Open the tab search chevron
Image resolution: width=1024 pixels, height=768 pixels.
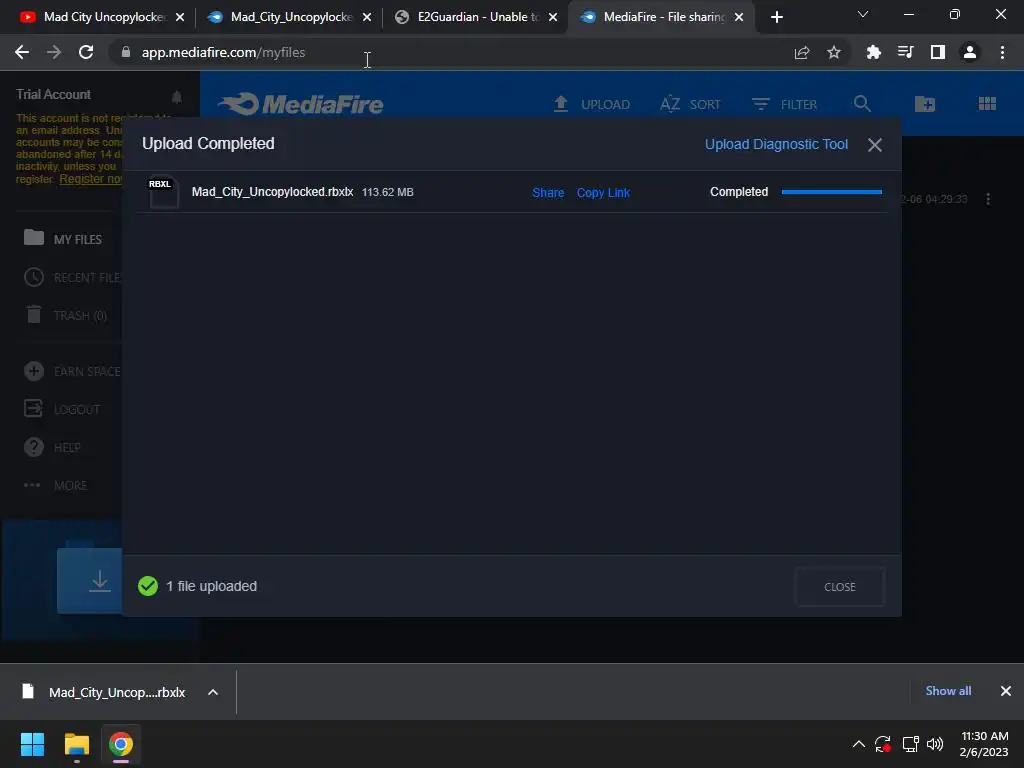pyautogui.click(x=862, y=14)
